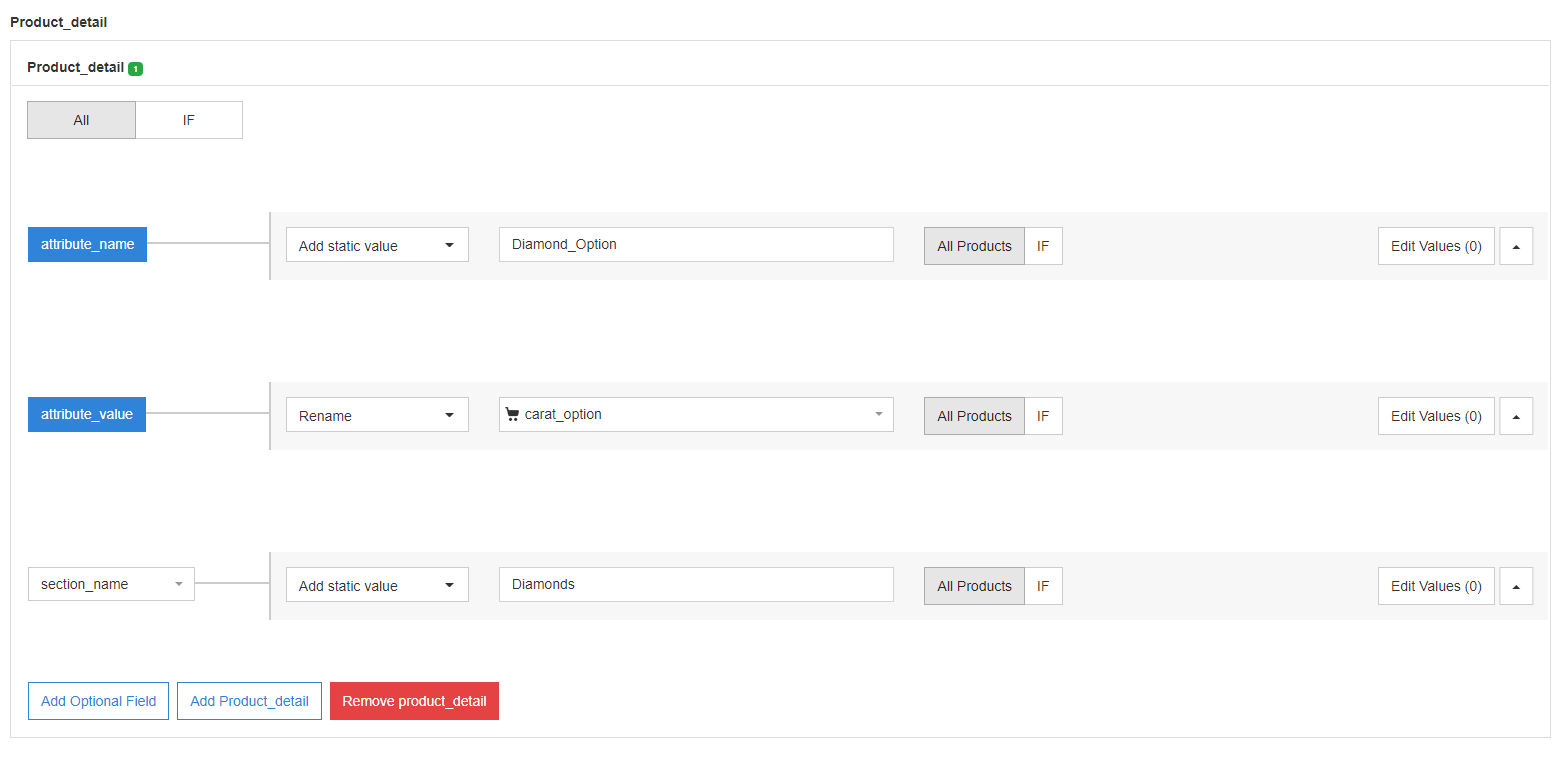Collapse the attribute_name row with arrow button
Viewport: 1566px width, 765px height.
point(1516,246)
